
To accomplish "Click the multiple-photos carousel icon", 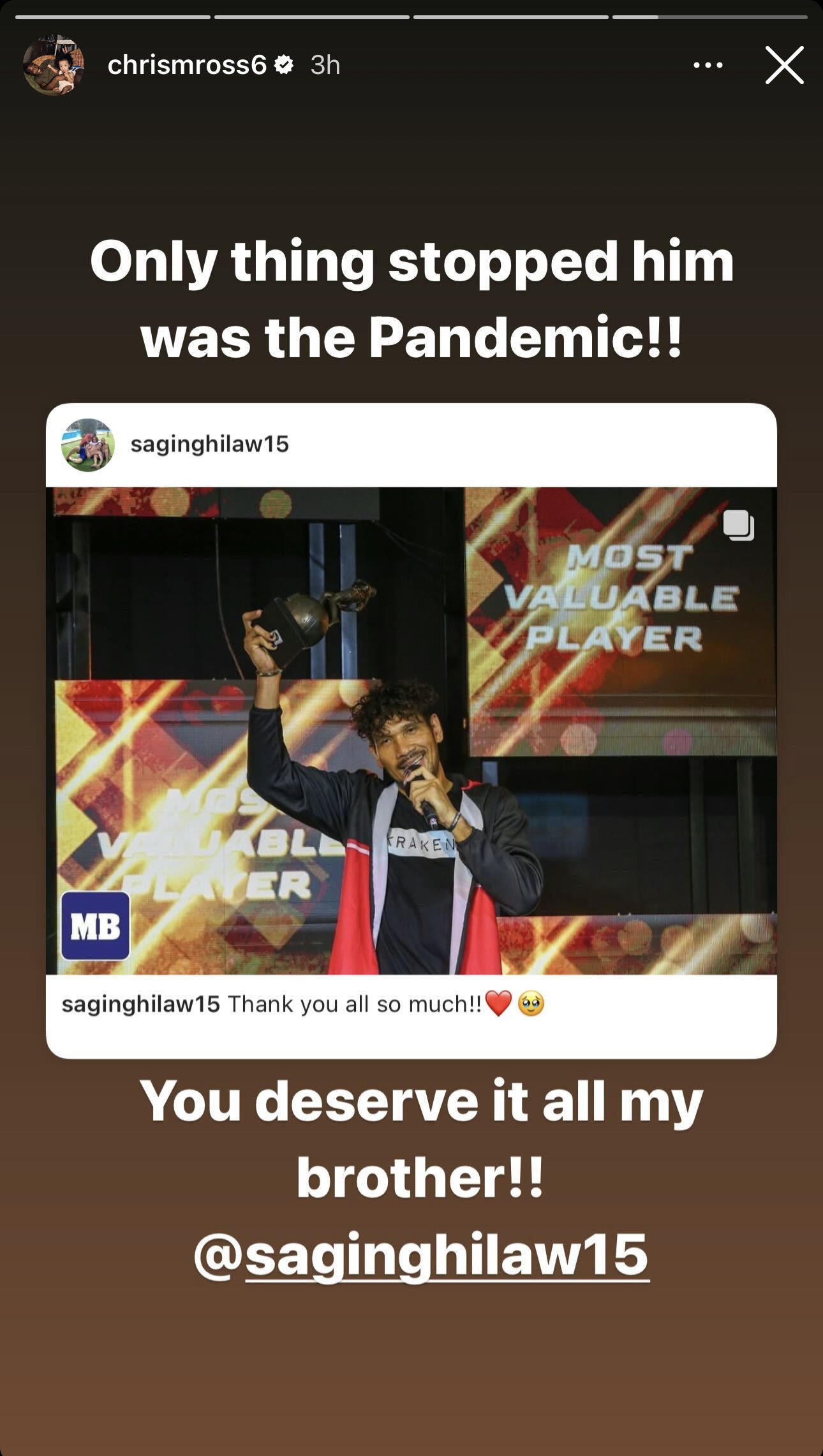I will tap(739, 526).
